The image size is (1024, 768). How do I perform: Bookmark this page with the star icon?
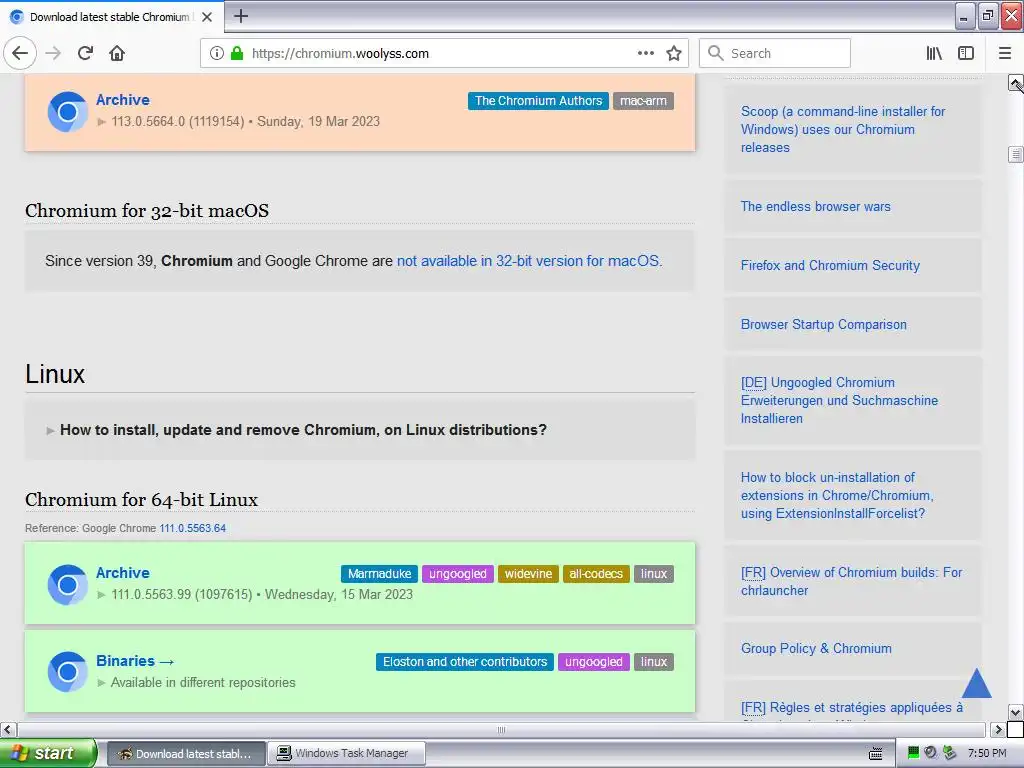pos(674,53)
